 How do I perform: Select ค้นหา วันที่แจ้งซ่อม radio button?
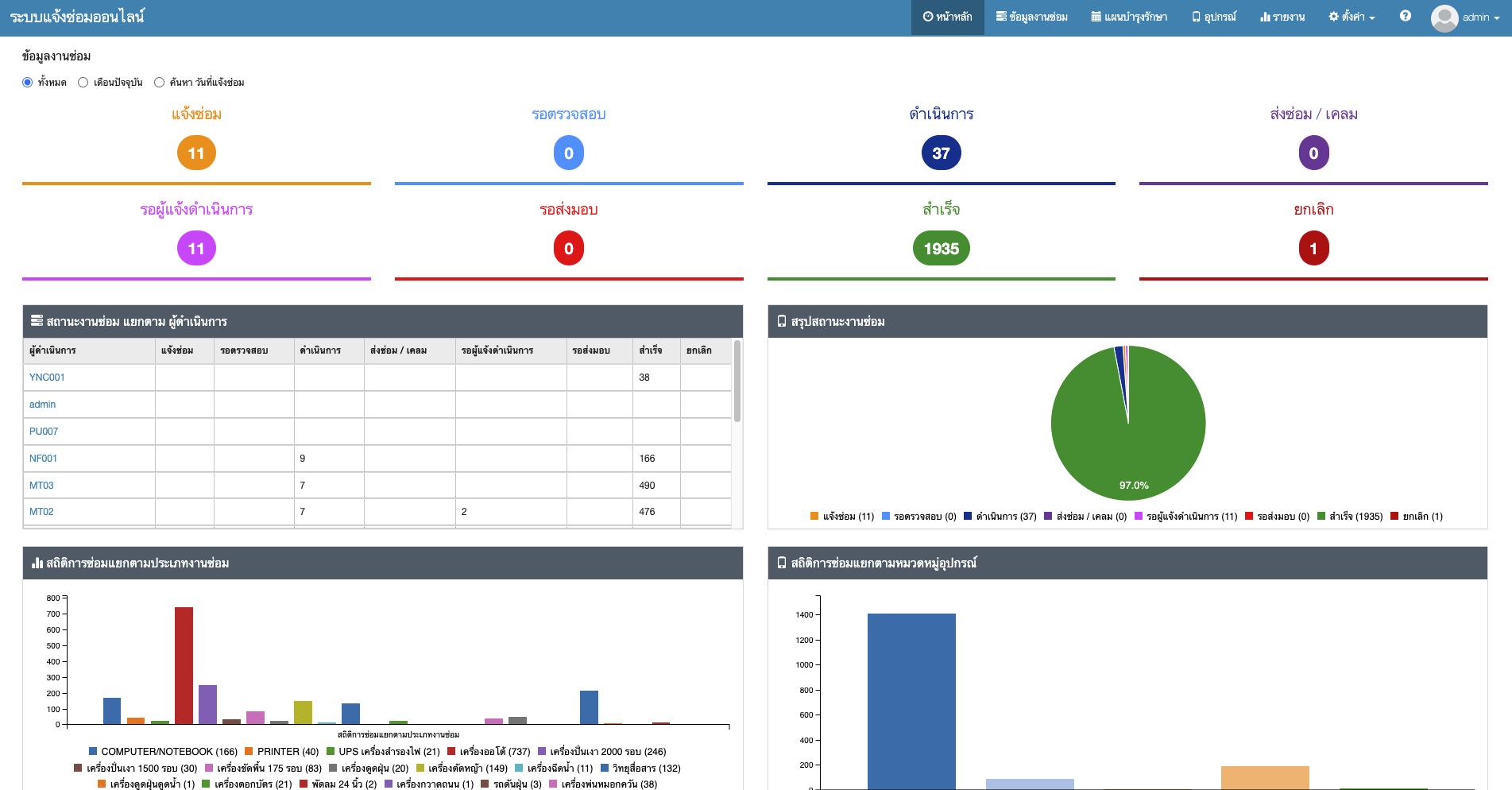(159, 82)
